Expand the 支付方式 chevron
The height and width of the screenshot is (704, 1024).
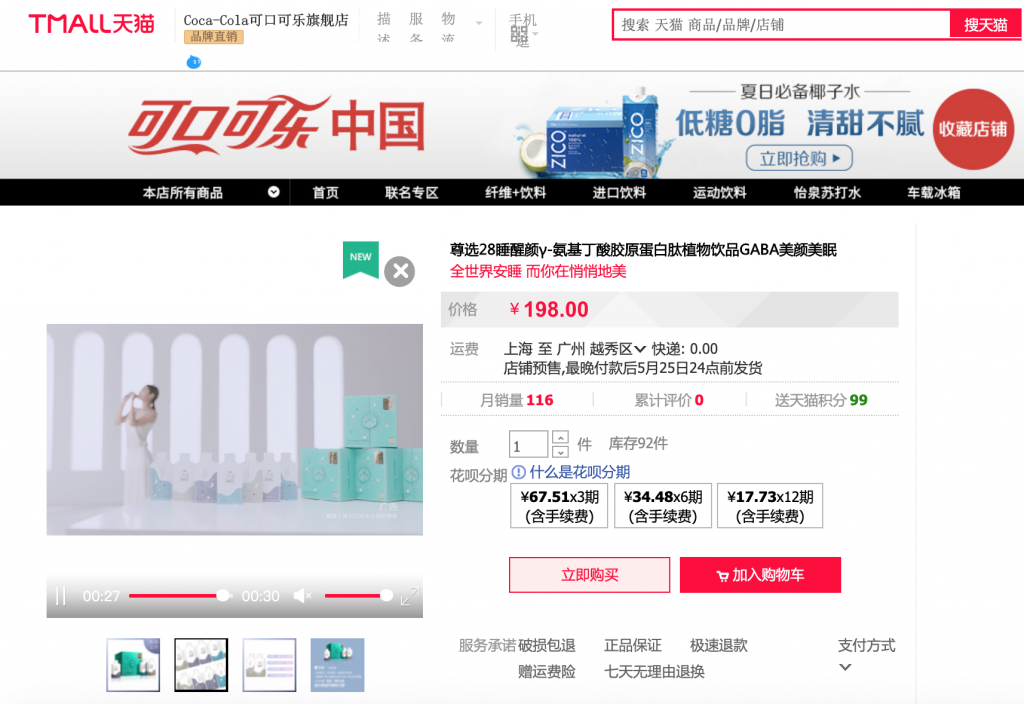pos(845,667)
